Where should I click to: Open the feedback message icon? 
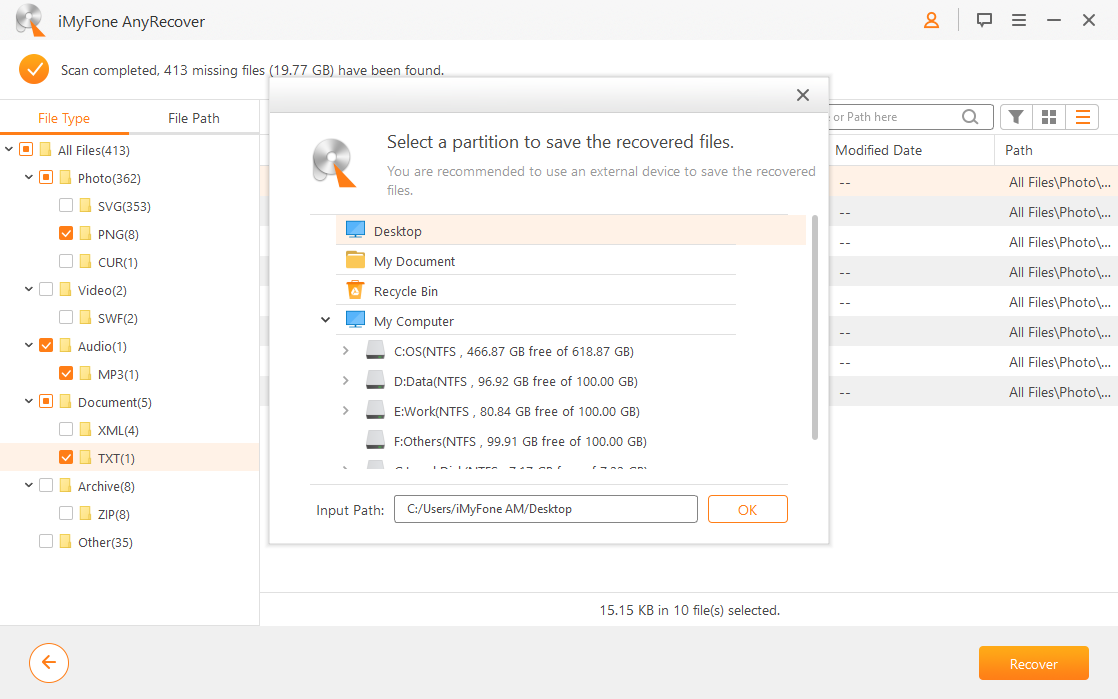tap(984, 19)
